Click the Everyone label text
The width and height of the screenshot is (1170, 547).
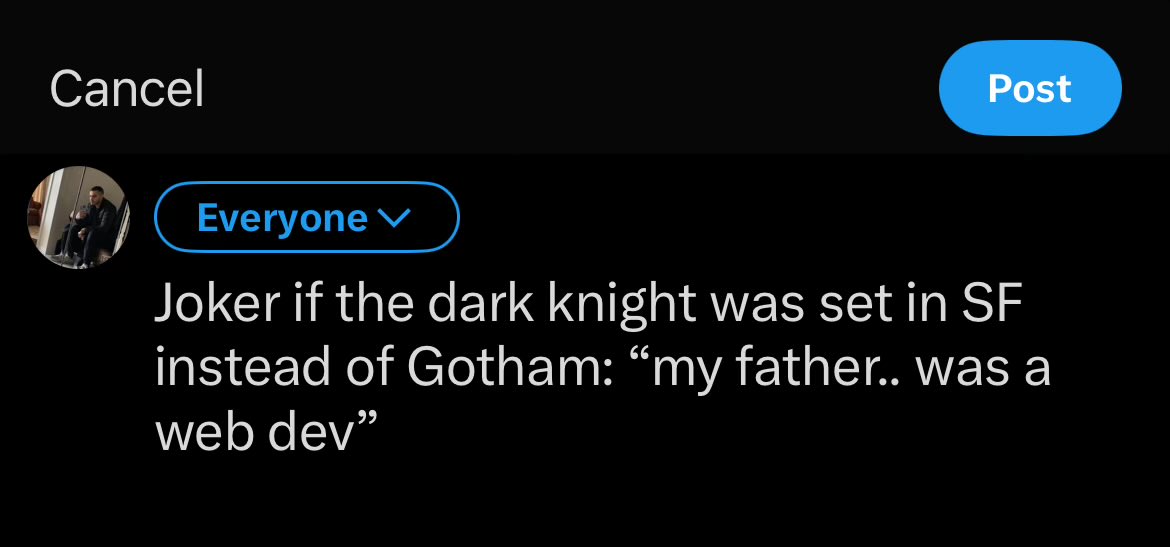(282, 217)
